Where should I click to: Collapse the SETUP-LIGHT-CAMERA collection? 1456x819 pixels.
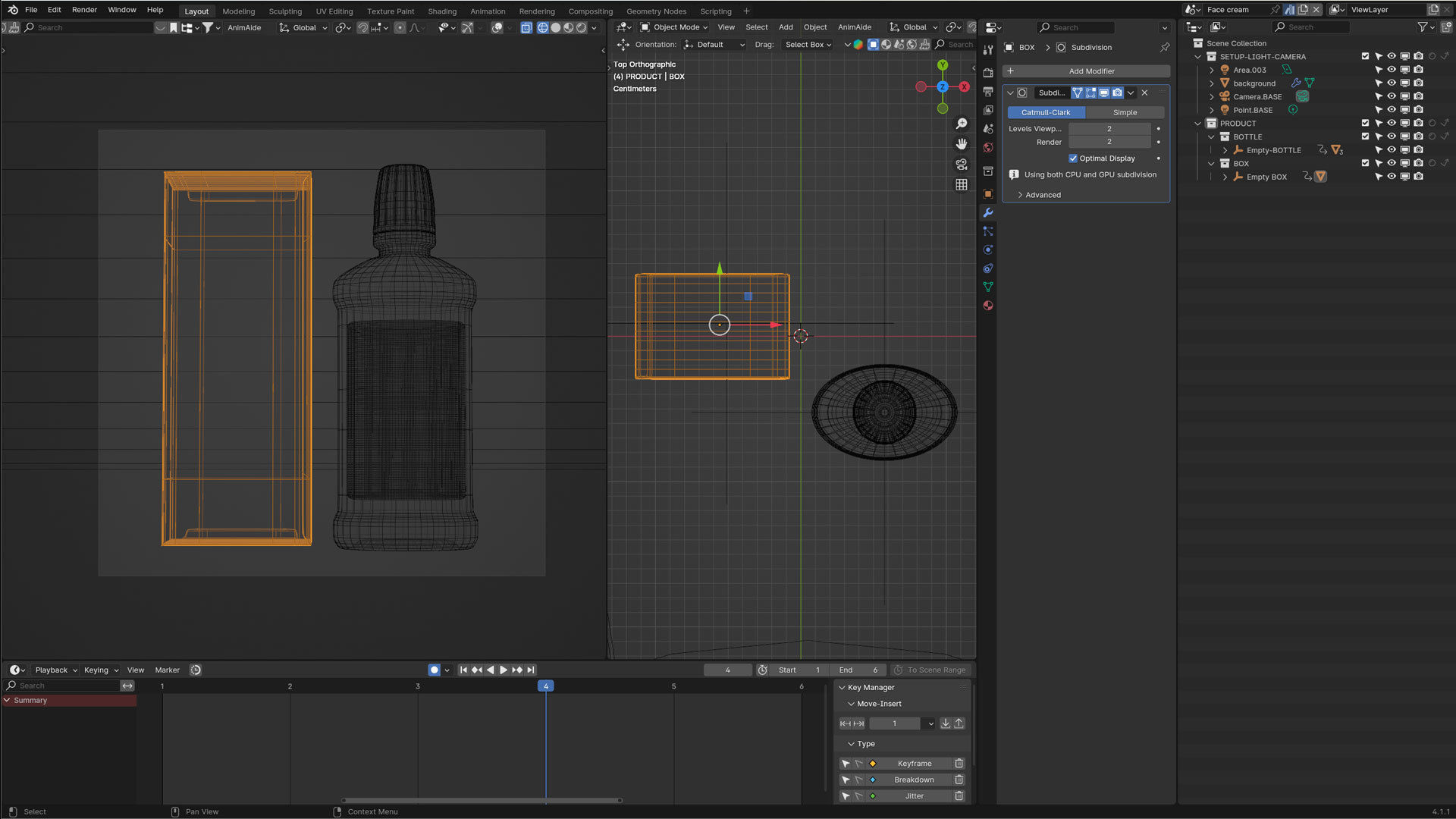click(x=1197, y=57)
